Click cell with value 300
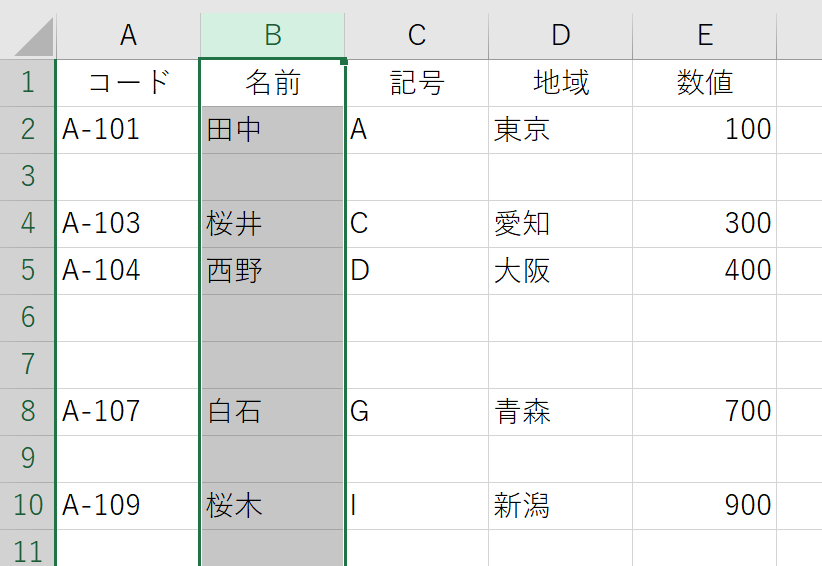The width and height of the screenshot is (822, 566). tap(705, 224)
